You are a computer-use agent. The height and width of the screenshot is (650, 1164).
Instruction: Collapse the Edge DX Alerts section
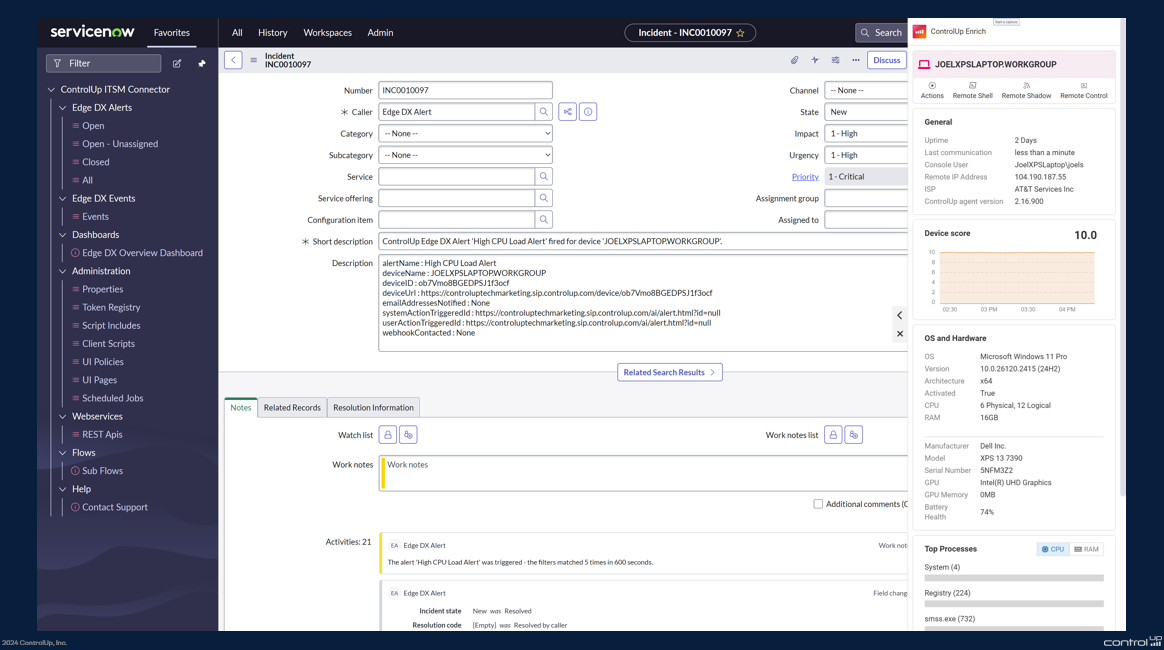62,108
